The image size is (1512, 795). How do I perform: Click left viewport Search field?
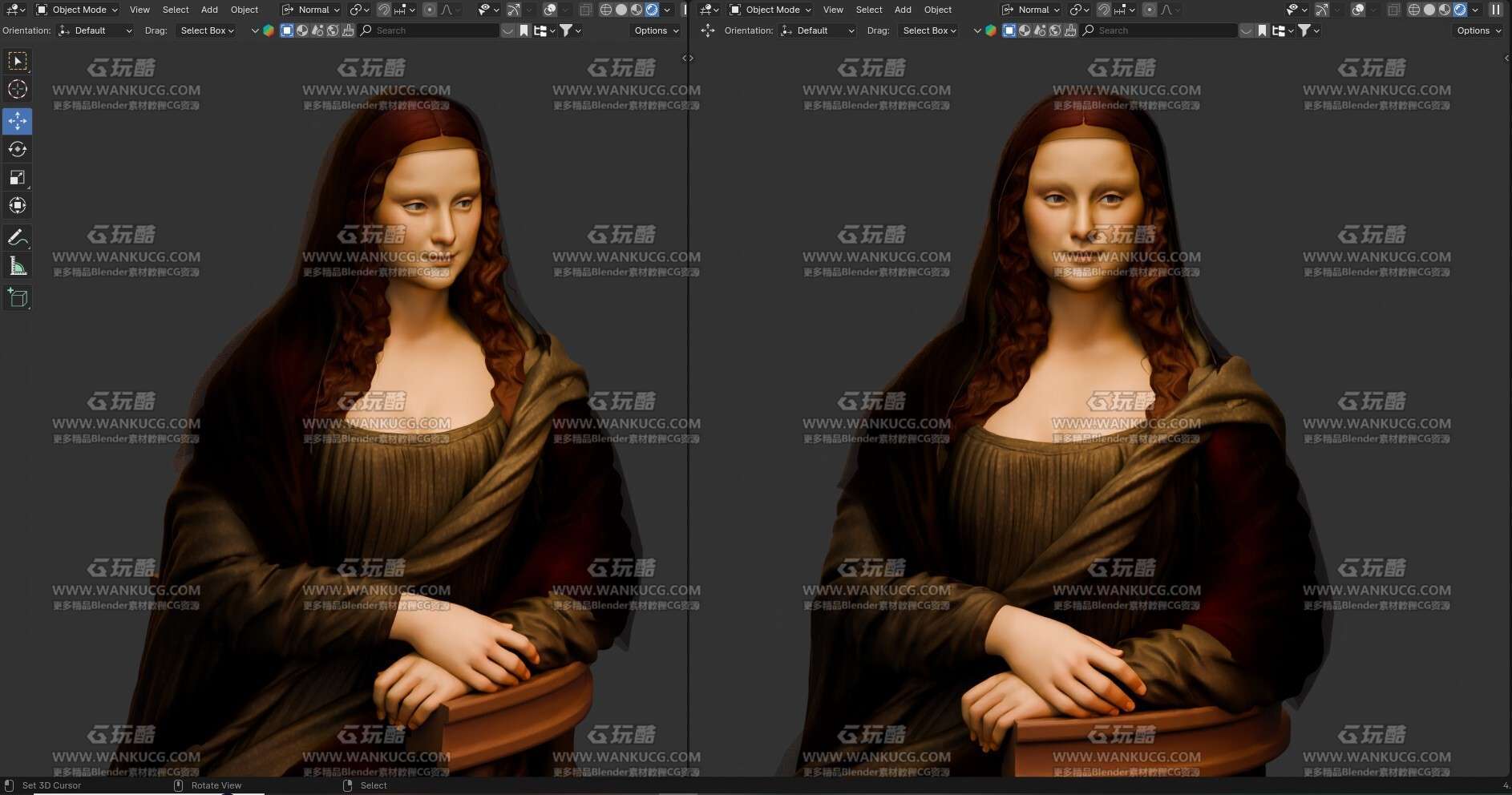[x=430, y=30]
